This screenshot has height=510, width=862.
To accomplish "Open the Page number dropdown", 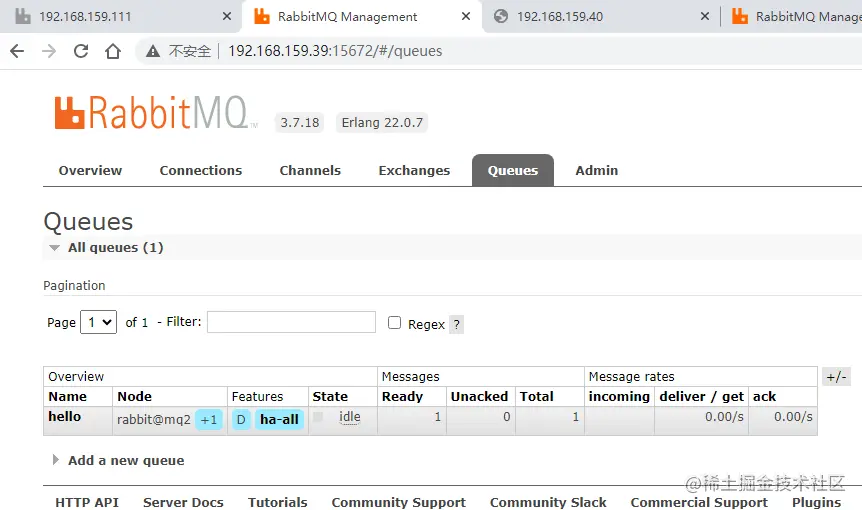I will 99,322.
